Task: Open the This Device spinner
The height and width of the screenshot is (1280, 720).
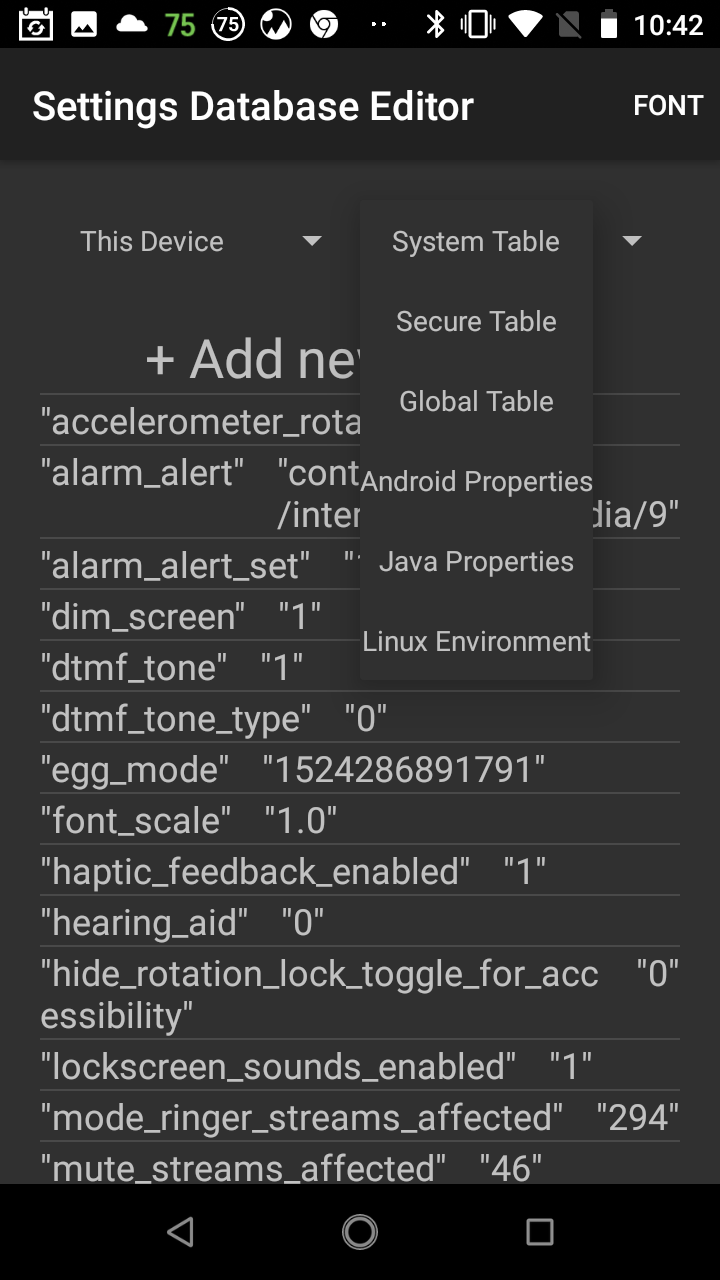Action: pos(151,240)
